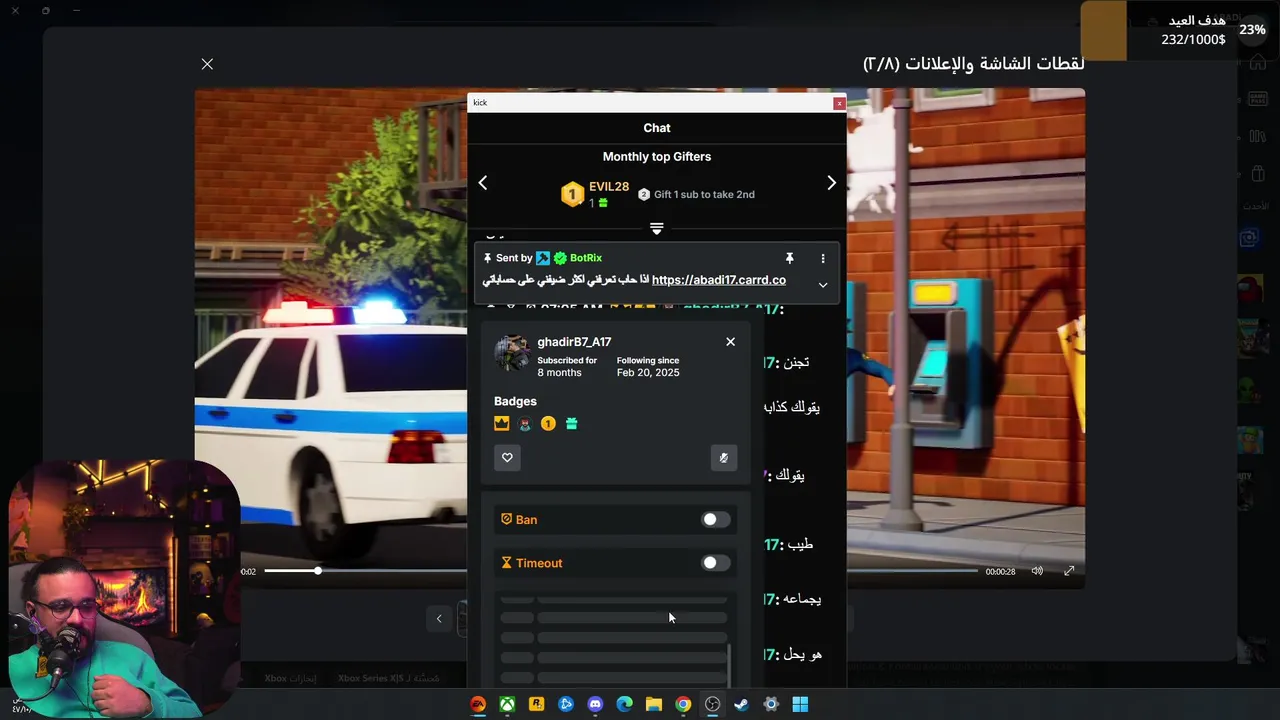Open Settings gear from taskbar
Screen dimensions: 1280x720
(771, 704)
